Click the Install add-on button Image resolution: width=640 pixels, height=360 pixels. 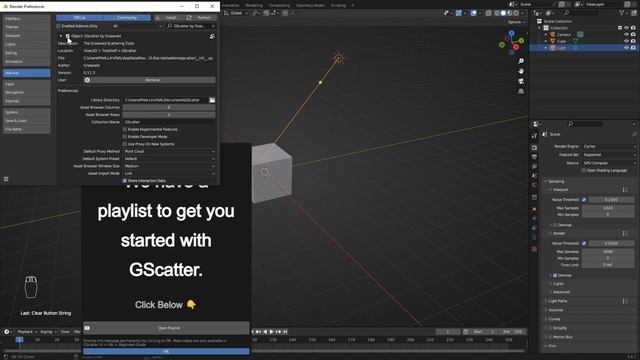pos(168,18)
